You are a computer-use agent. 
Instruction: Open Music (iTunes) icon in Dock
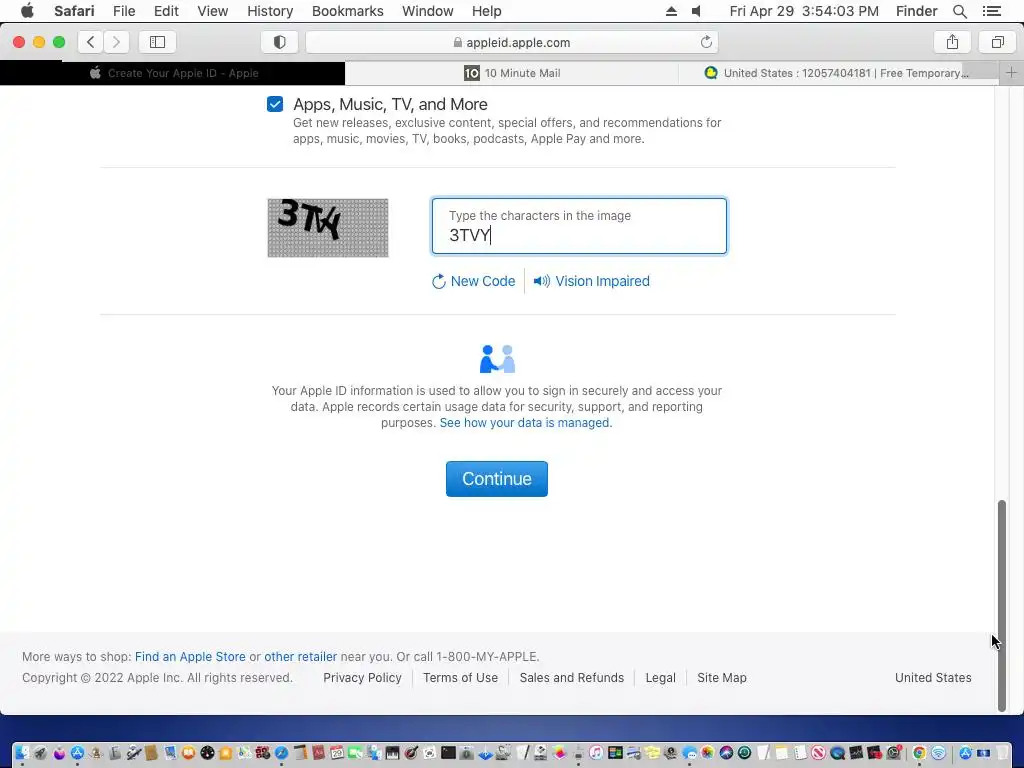coord(596,752)
